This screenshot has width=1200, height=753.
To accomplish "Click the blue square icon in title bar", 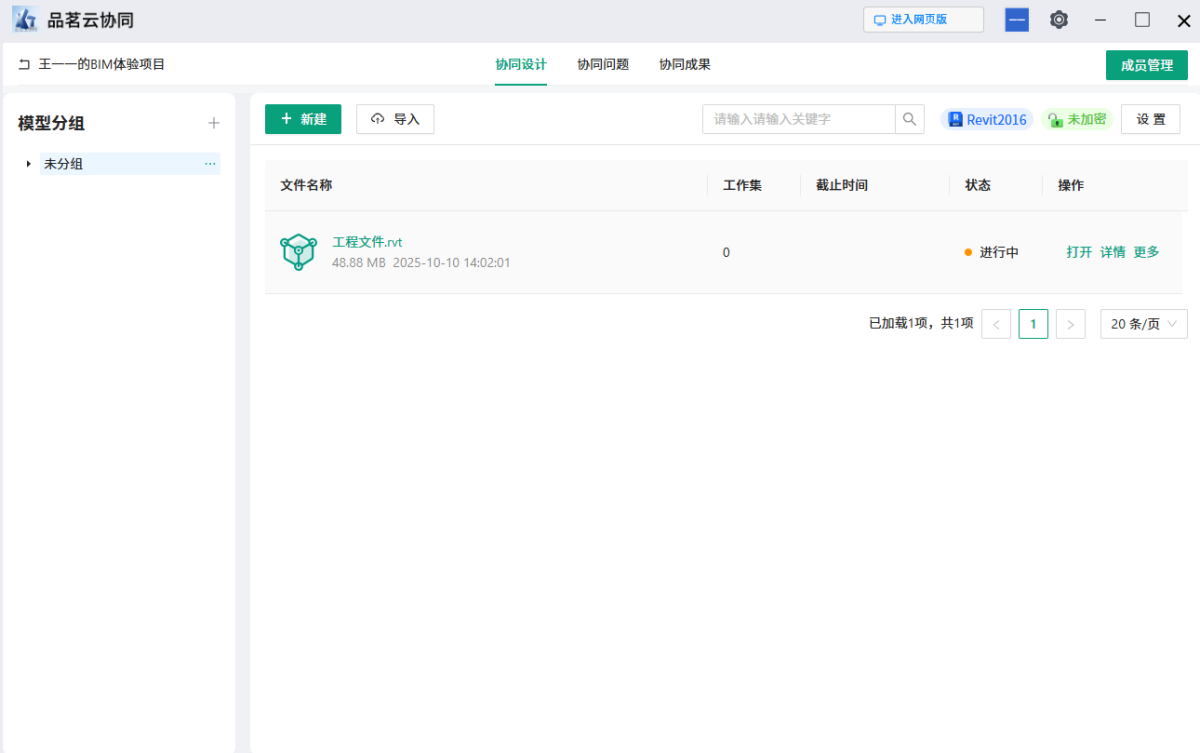I will coord(1017,20).
